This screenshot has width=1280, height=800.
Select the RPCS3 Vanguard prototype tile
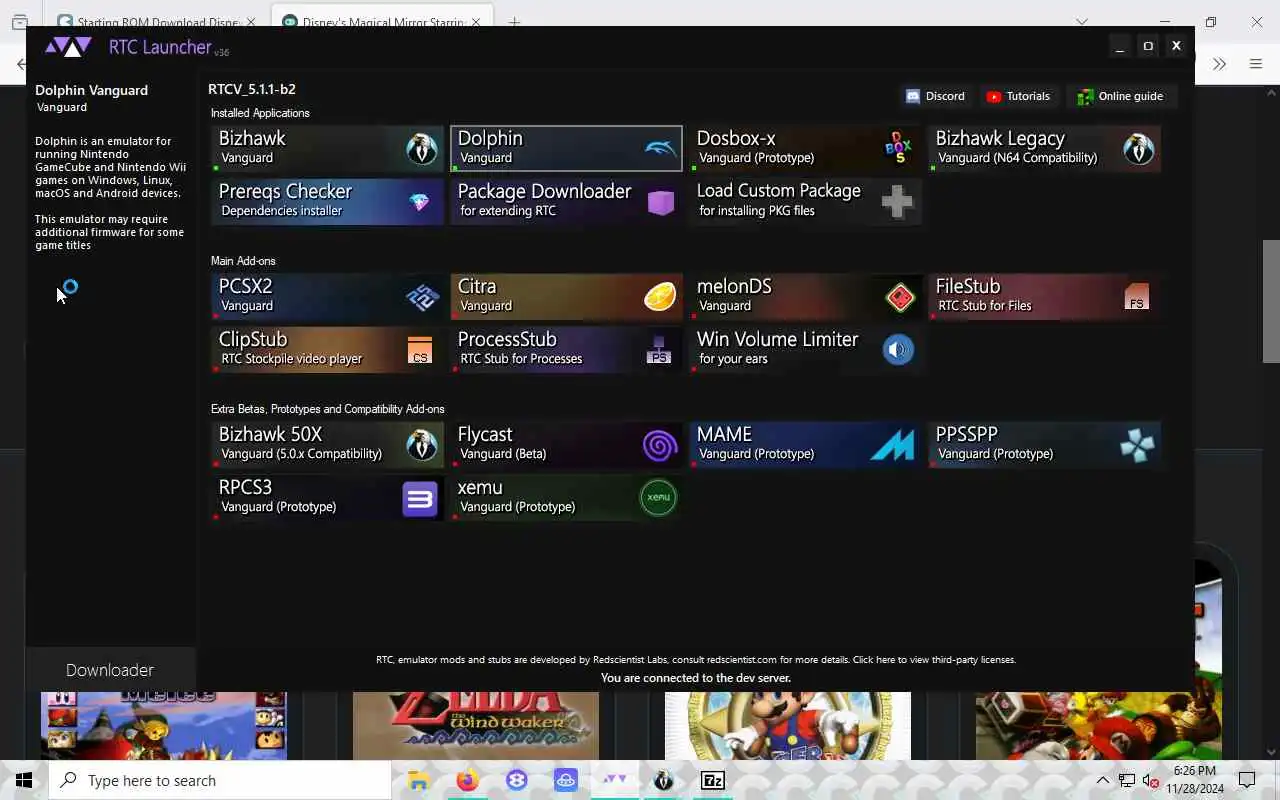click(x=327, y=497)
